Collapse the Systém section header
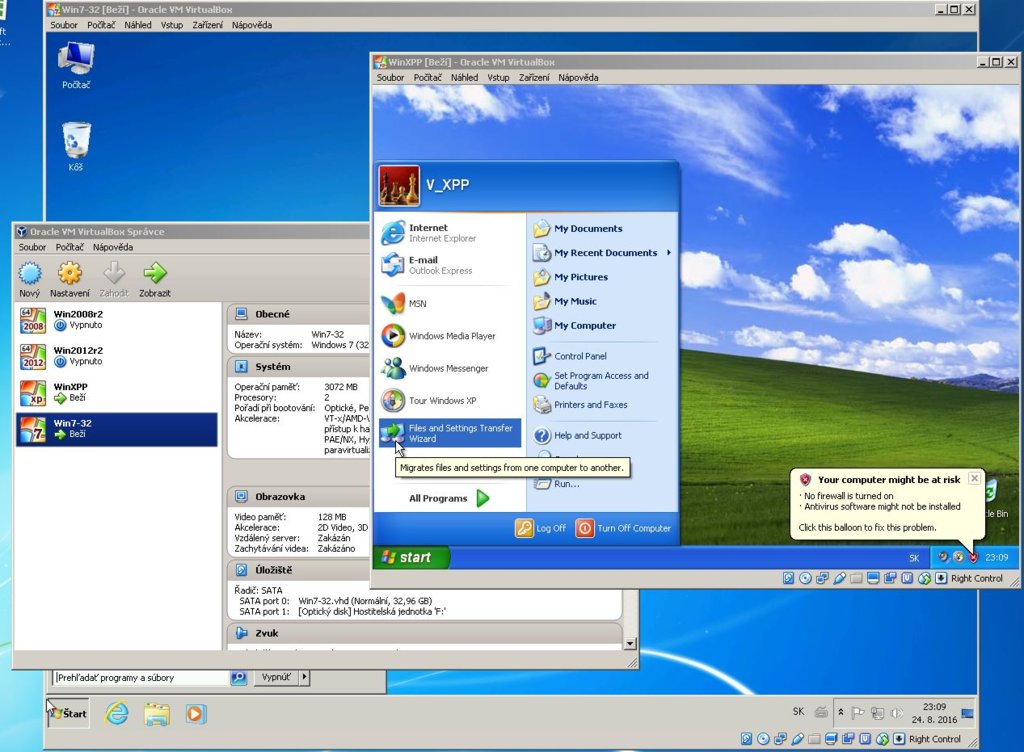 (x=298, y=366)
